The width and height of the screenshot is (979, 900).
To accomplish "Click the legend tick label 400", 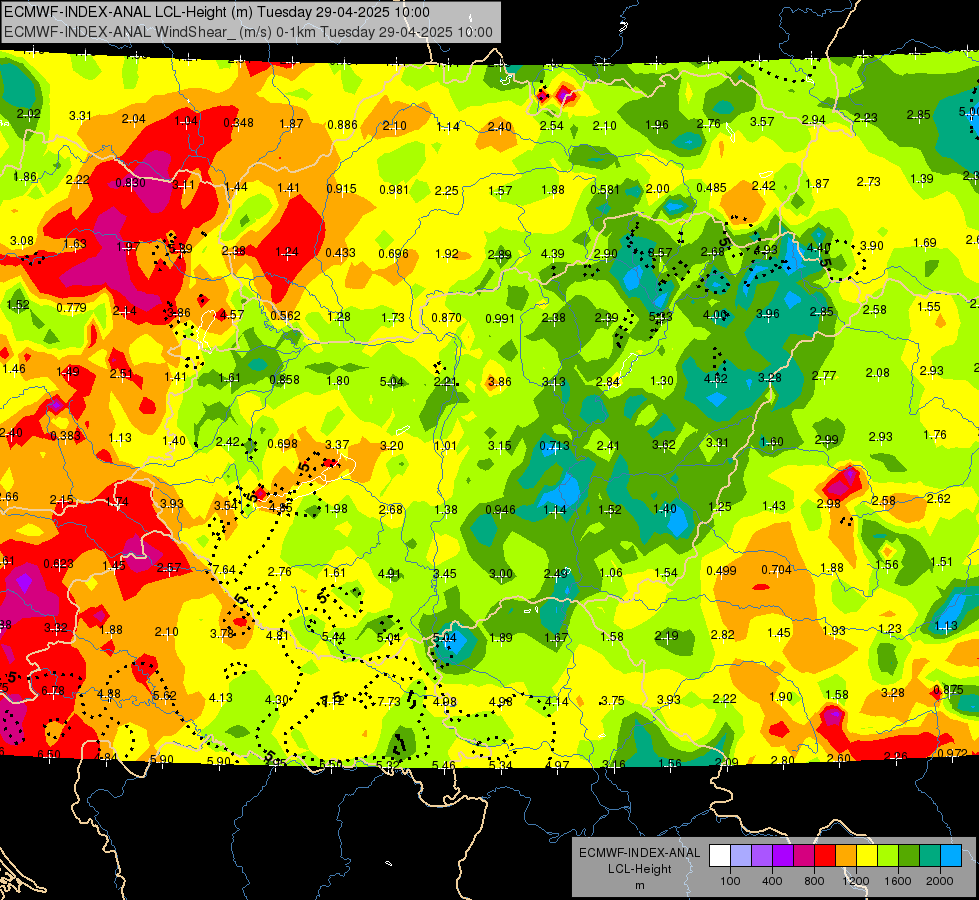I will [772, 881].
